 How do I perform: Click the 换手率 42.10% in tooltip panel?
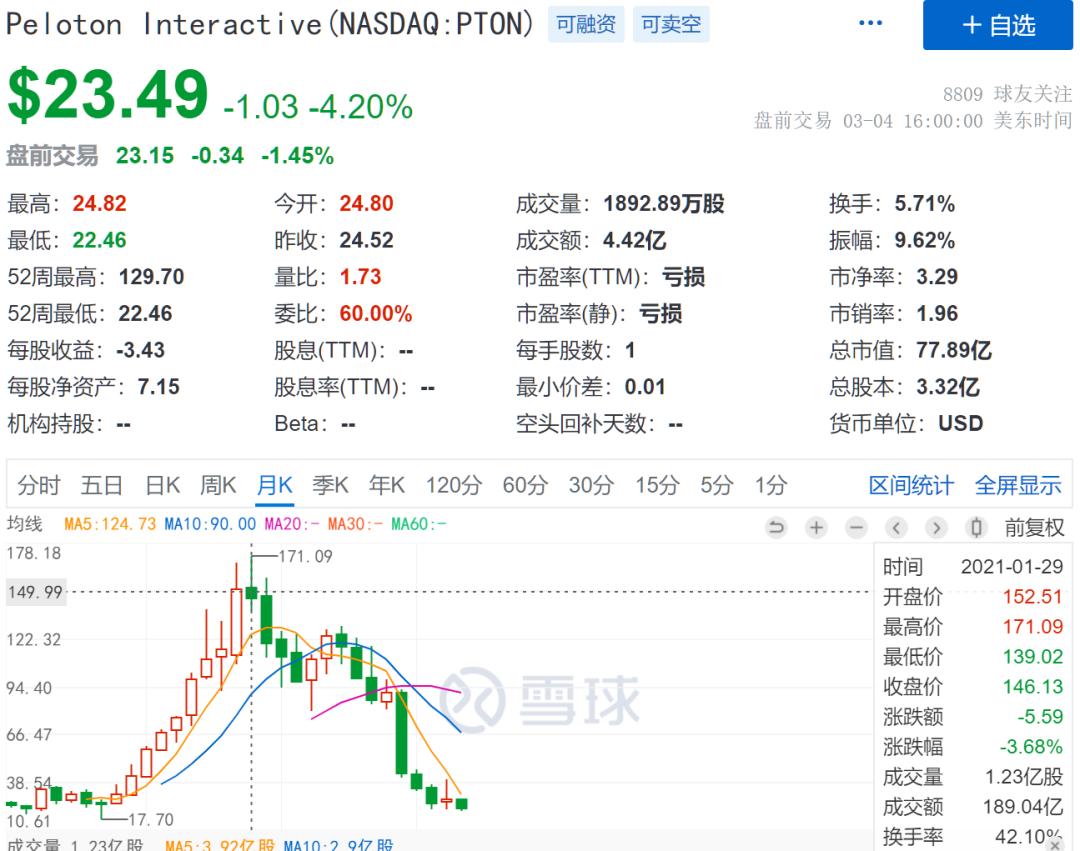[973, 837]
